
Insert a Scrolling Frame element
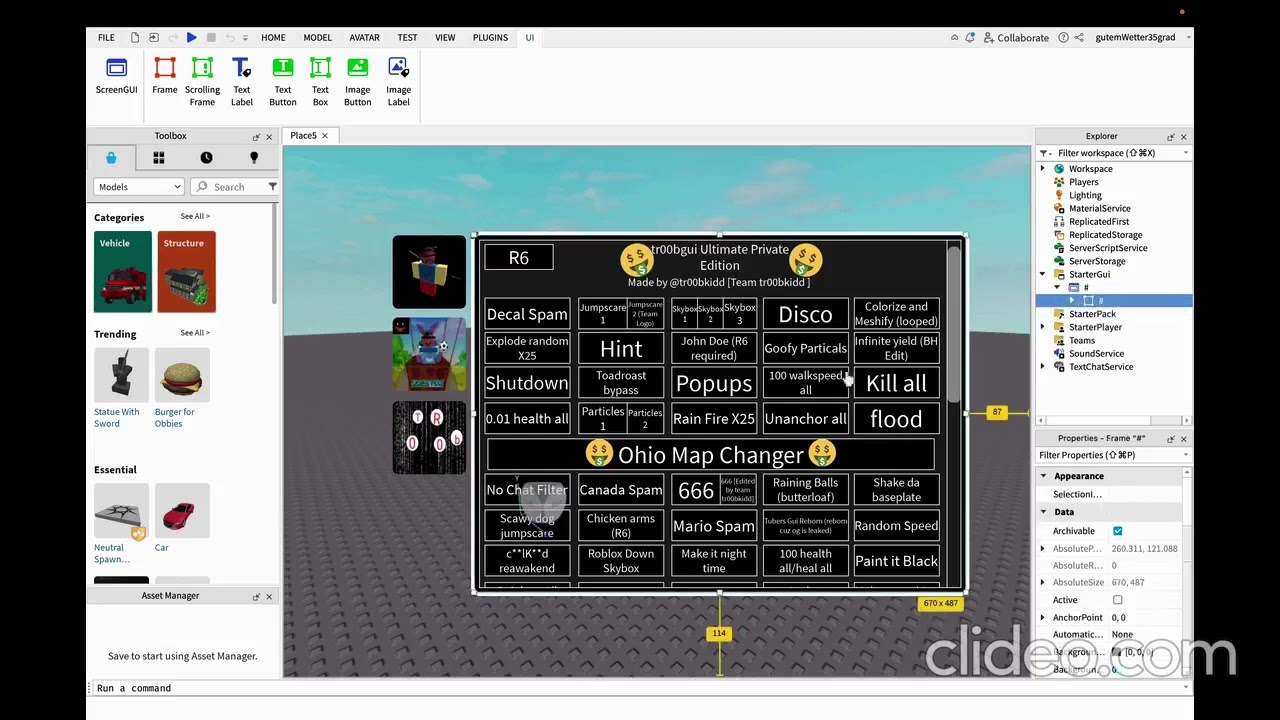(x=202, y=82)
